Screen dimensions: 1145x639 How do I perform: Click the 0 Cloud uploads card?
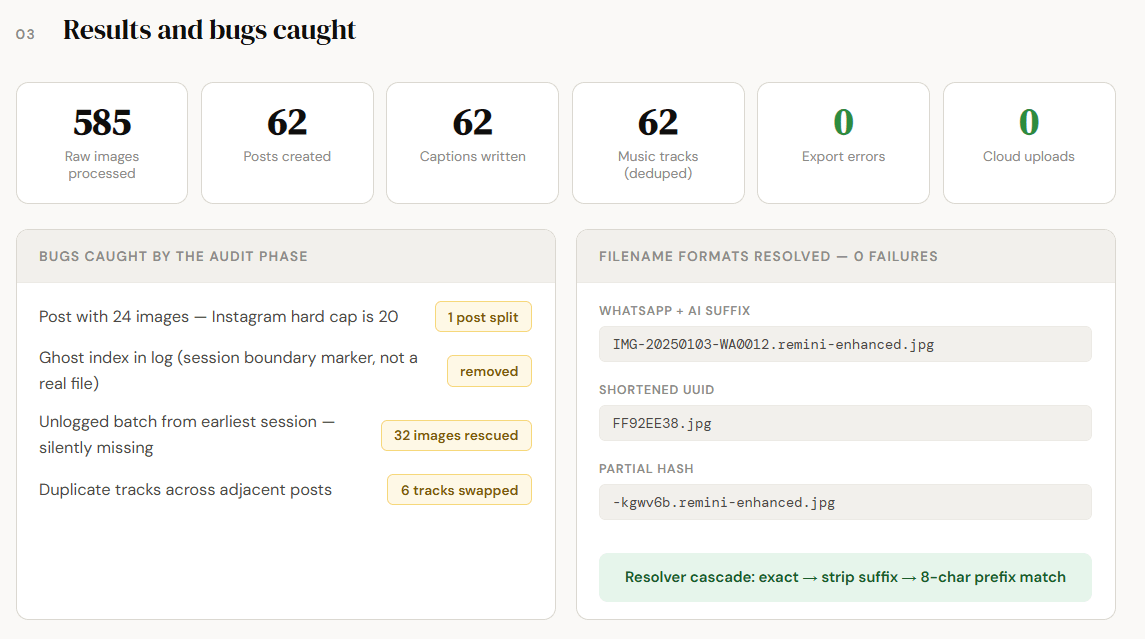pyautogui.click(x=1029, y=143)
